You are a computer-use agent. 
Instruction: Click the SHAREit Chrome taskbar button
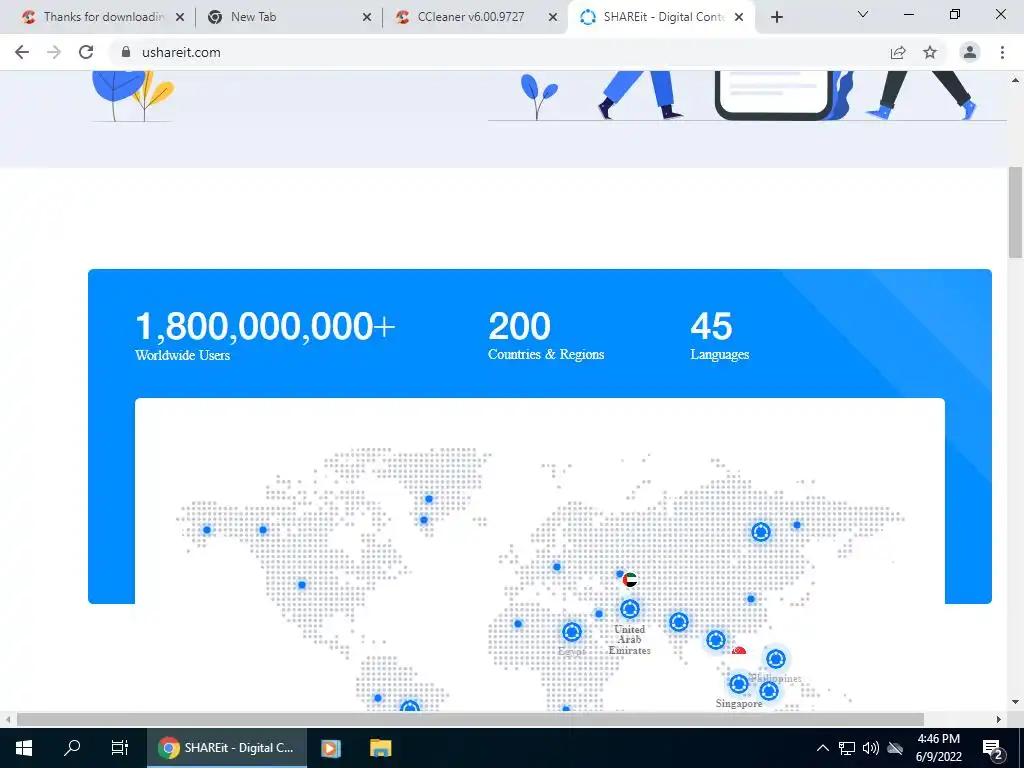pyautogui.click(x=227, y=748)
